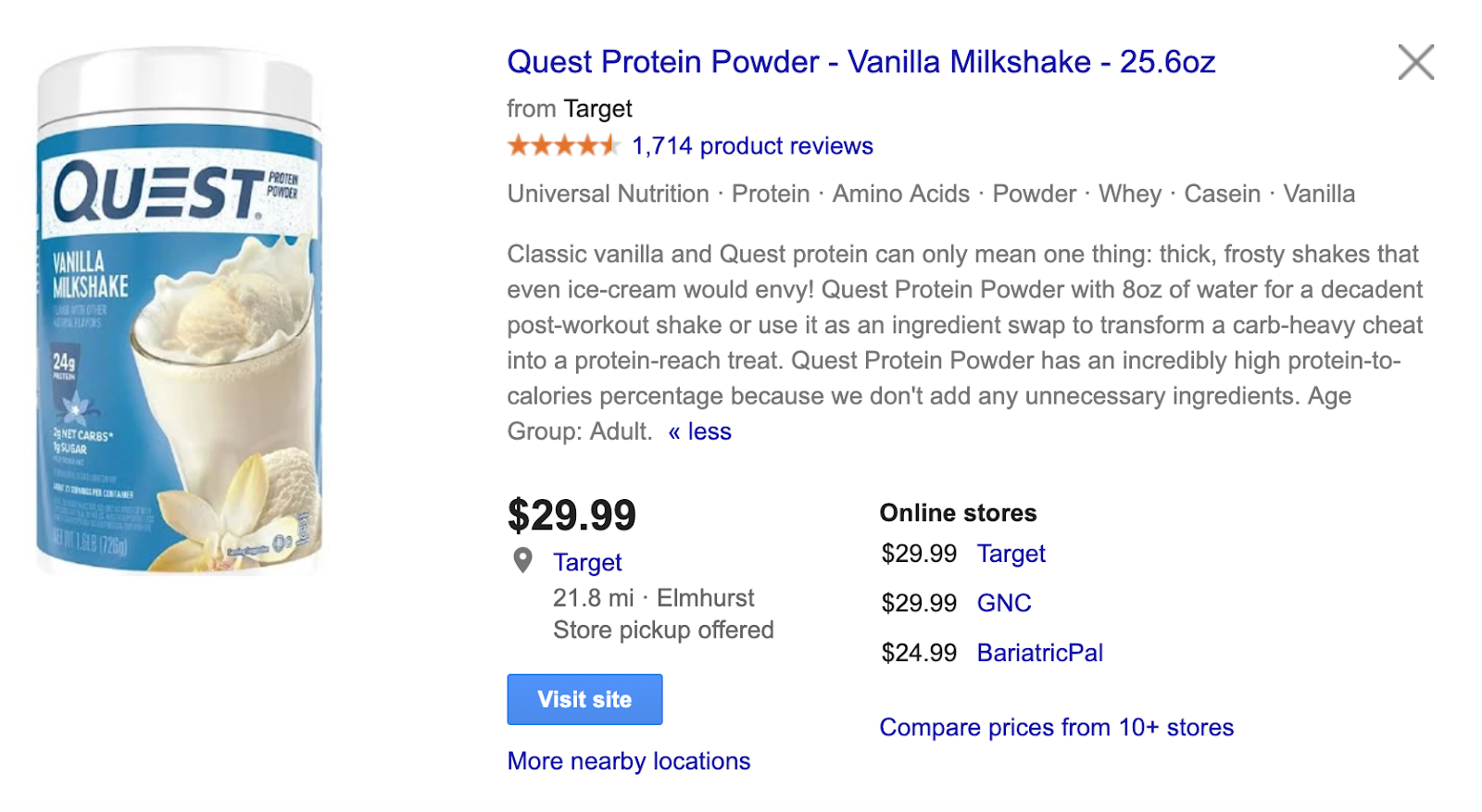Open More nearby locations
Image resolution: width=1482 pixels, height=812 pixels.
click(x=628, y=761)
